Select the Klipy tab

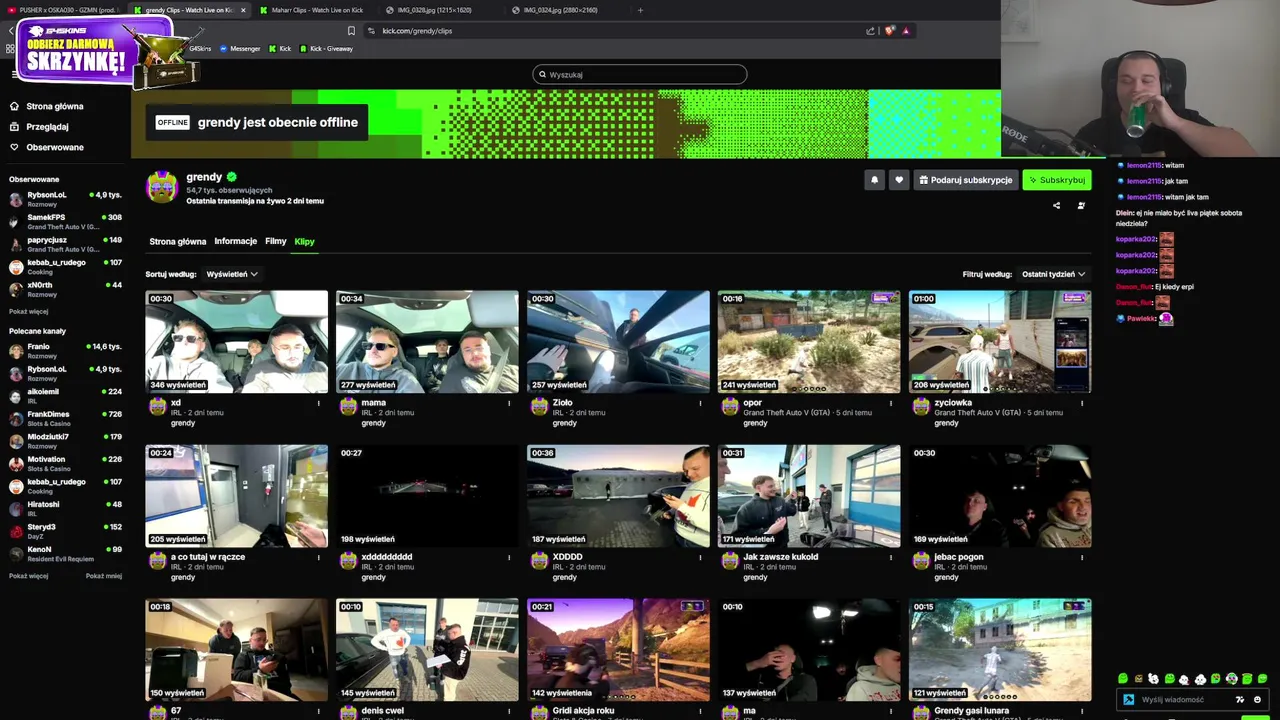[x=304, y=241]
